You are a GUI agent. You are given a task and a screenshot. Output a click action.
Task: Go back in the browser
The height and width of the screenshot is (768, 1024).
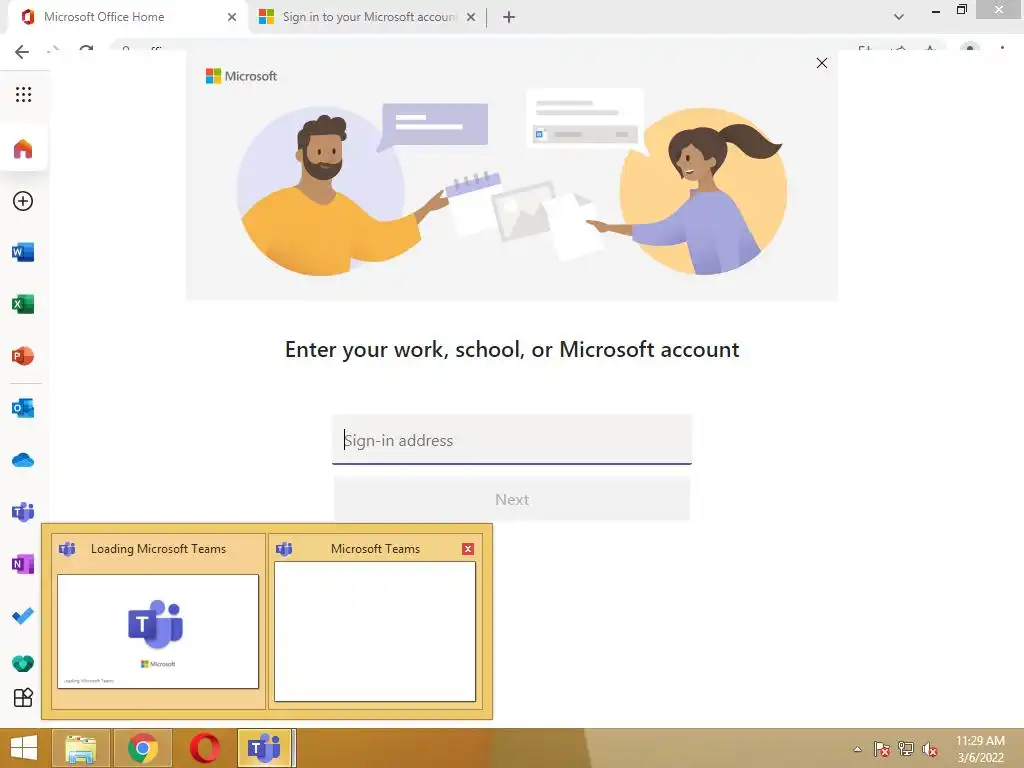click(x=22, y=52)
